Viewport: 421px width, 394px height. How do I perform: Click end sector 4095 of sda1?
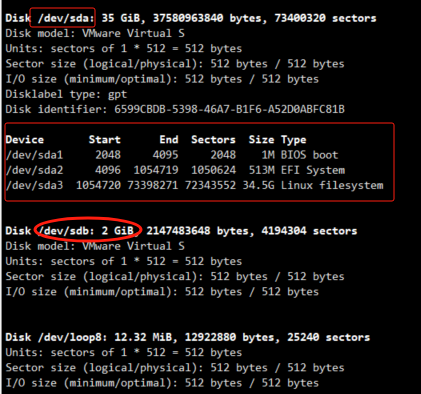coord(165,155)
